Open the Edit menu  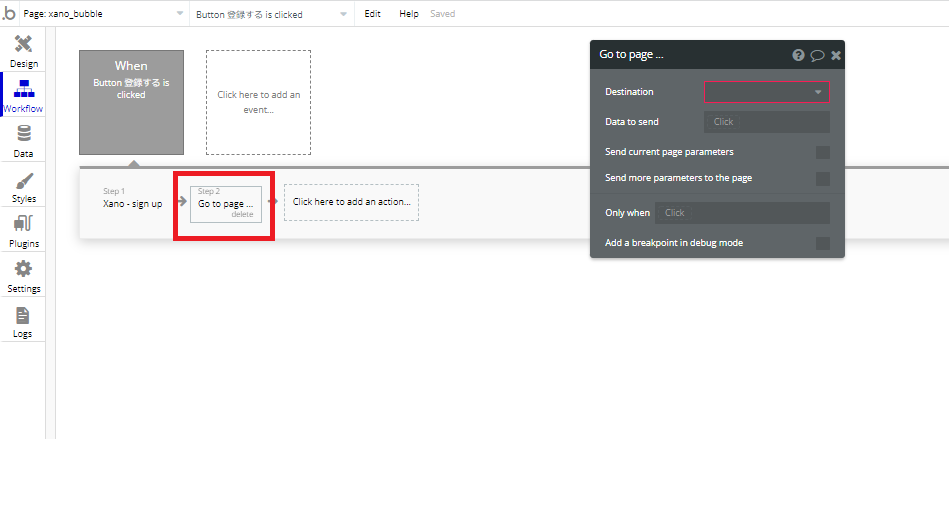click(372, 13)
